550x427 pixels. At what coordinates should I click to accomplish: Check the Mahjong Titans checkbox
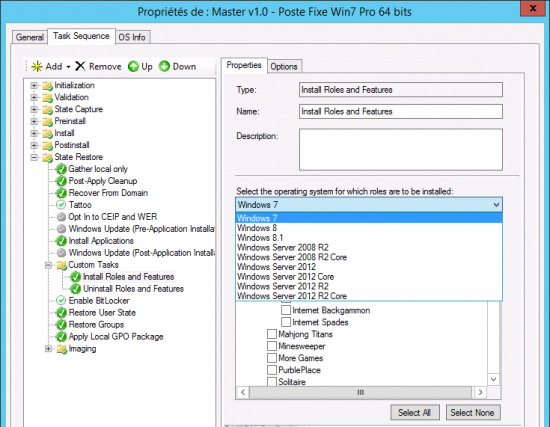click(x=272, y=334)
